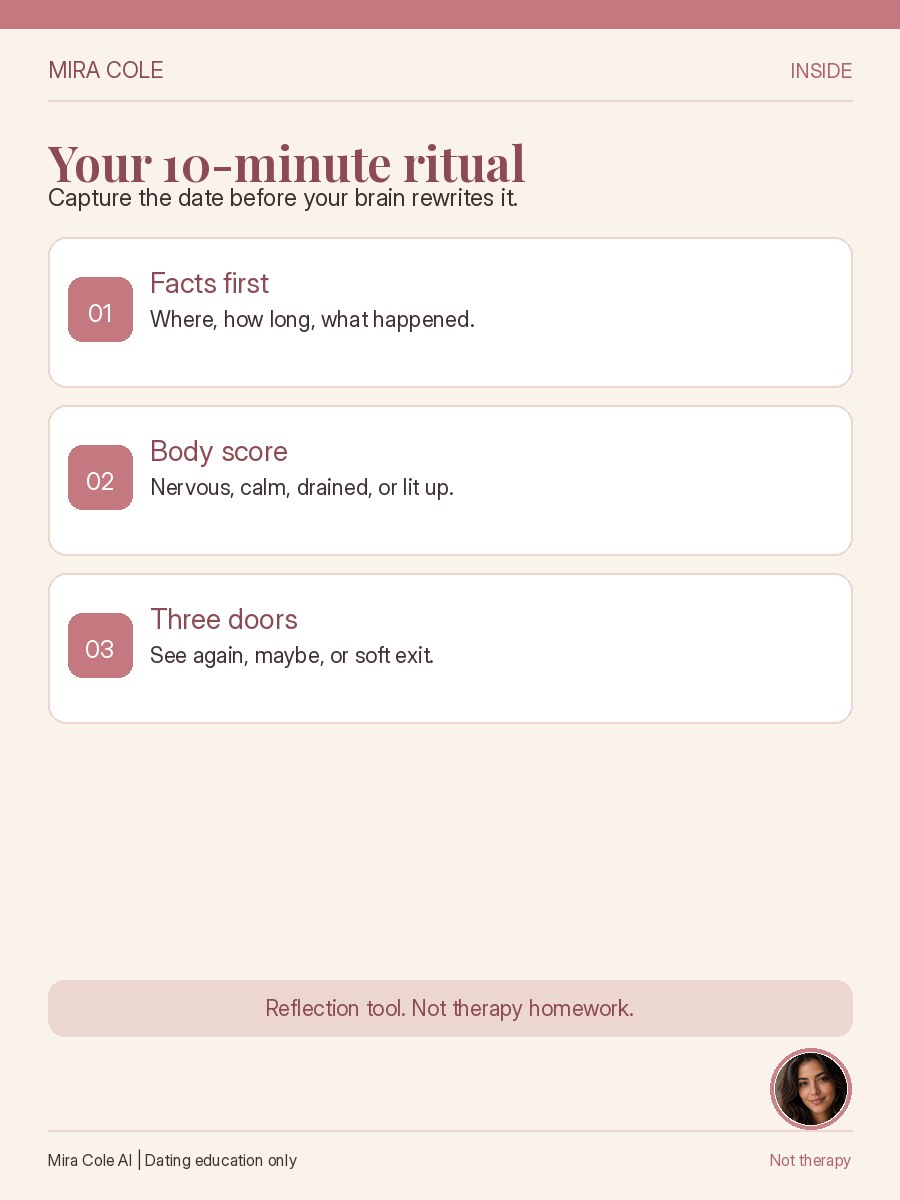Open the Three doors heading
The image size is (900, 1200).
[224, 620]
